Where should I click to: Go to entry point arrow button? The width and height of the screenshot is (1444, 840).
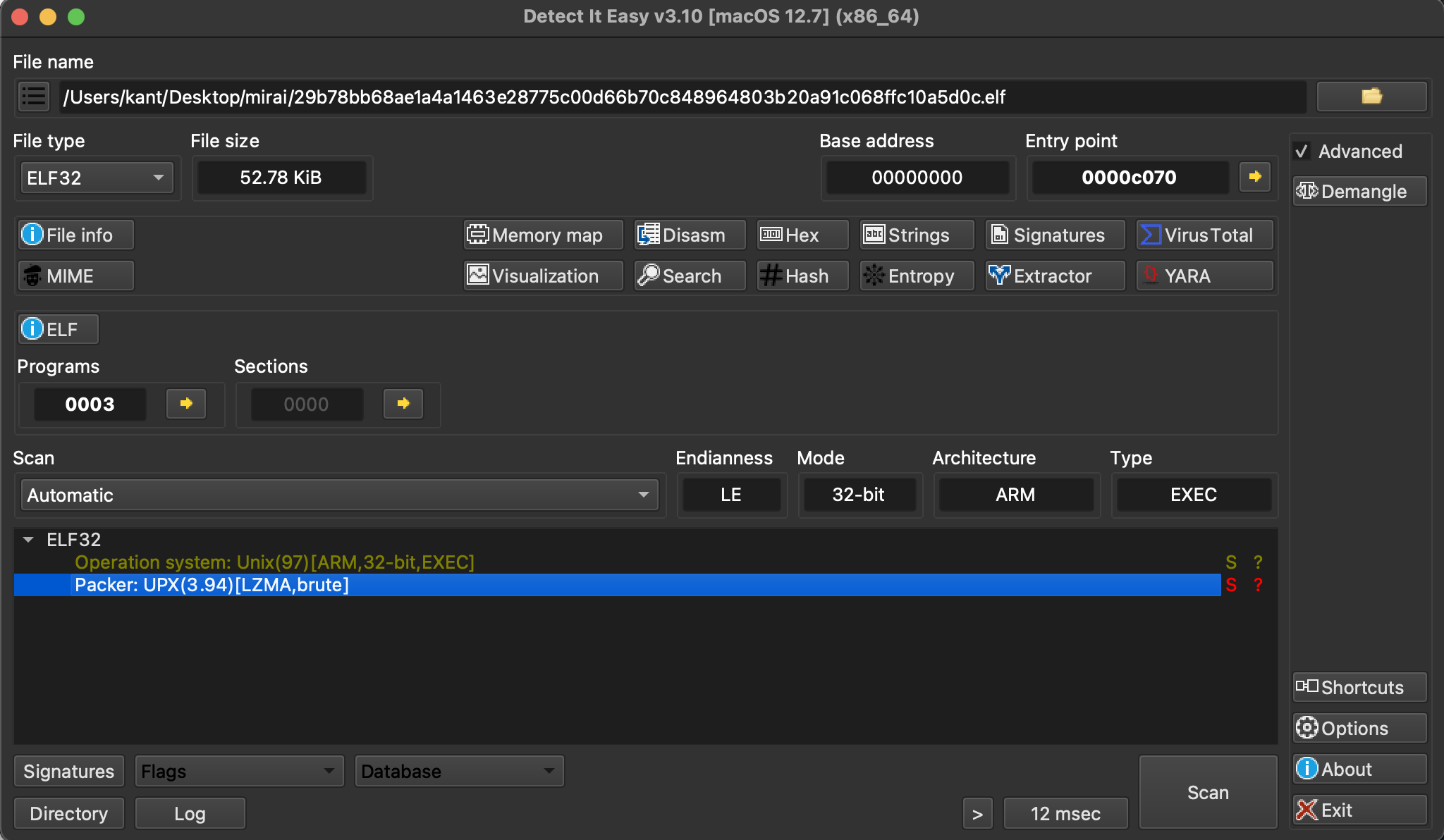1255,177
